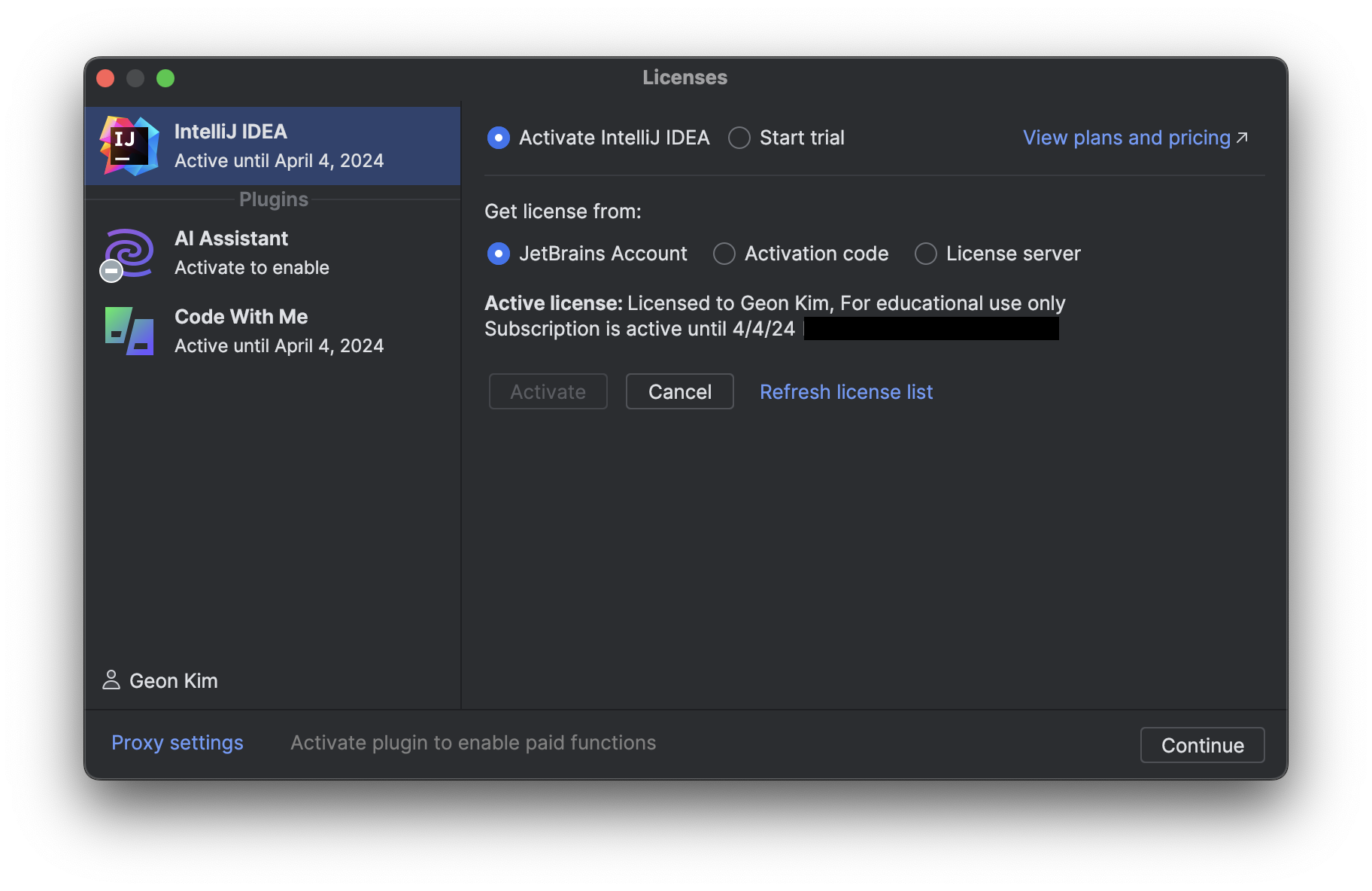Click the Refresh license list link

[846, 392]
